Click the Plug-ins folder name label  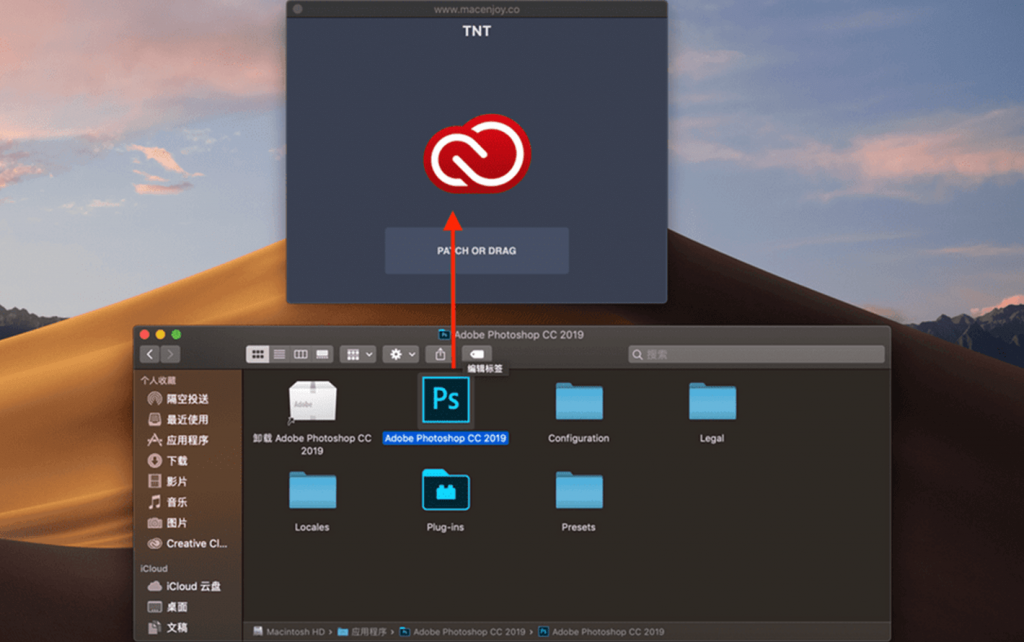tap(445, 527)
